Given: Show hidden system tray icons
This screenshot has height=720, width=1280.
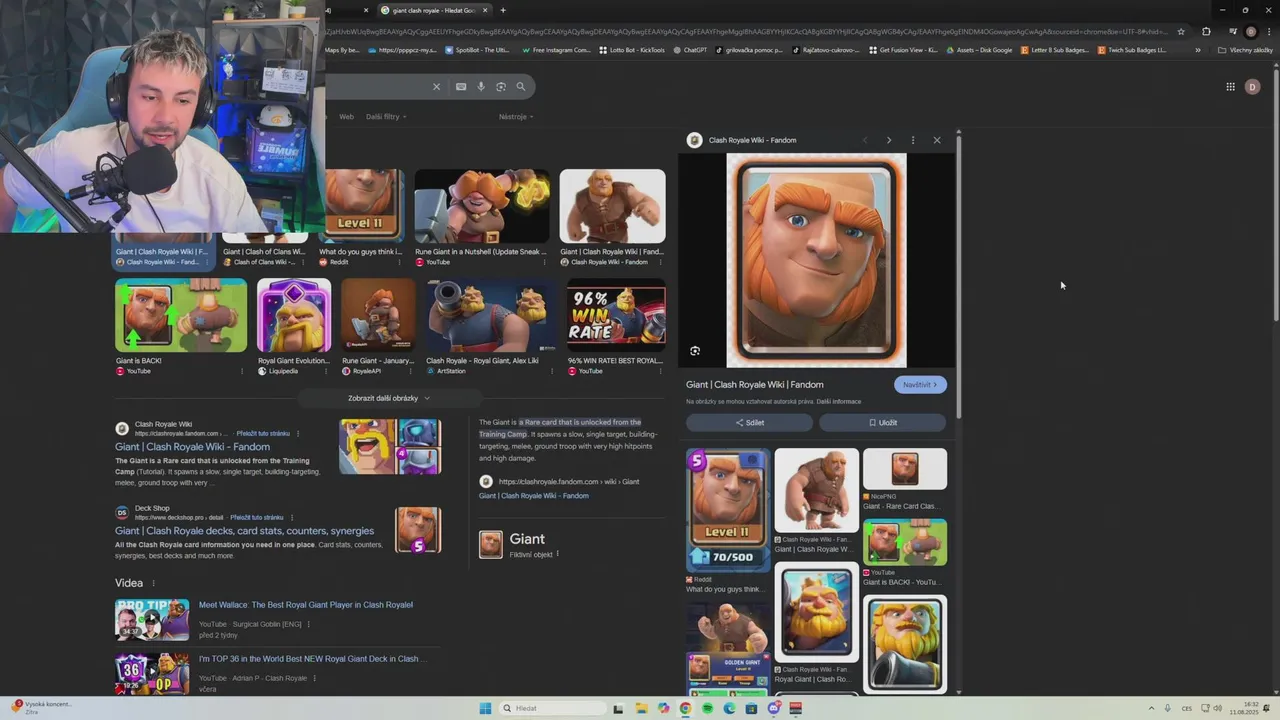Looking at the screenshot, I should [1151, 708].
